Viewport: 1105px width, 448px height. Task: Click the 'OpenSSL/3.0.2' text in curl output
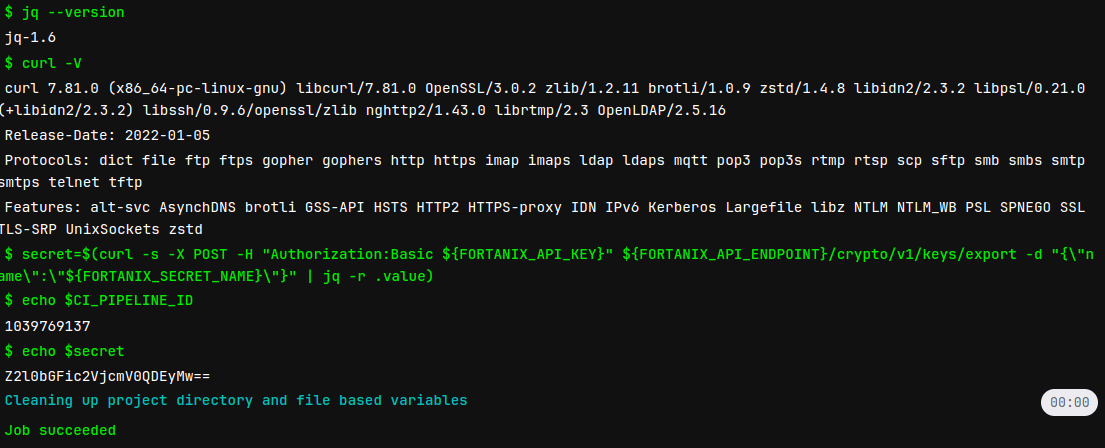click(x=481, y=88)
